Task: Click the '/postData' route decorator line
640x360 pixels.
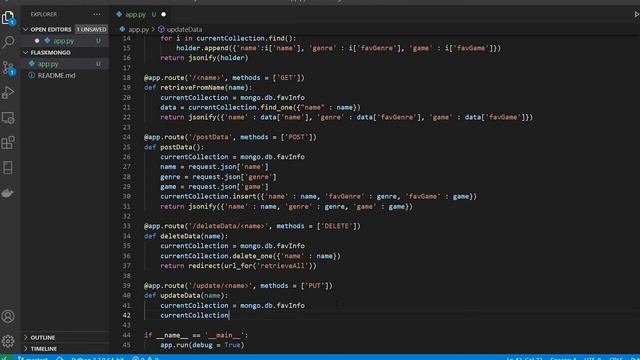Action: click(230, 137)
